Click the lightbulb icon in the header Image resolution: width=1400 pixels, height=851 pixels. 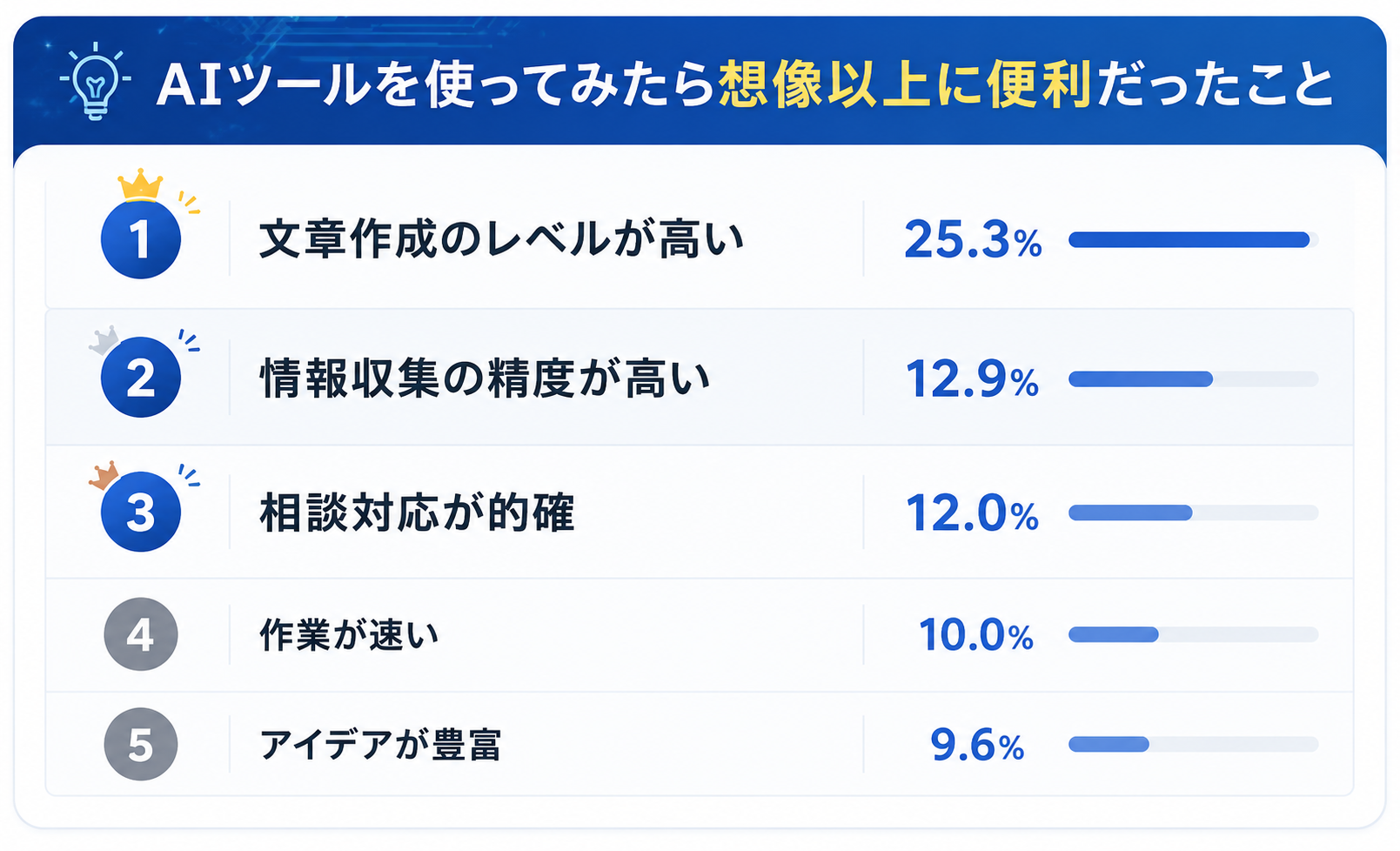point(95,80)
